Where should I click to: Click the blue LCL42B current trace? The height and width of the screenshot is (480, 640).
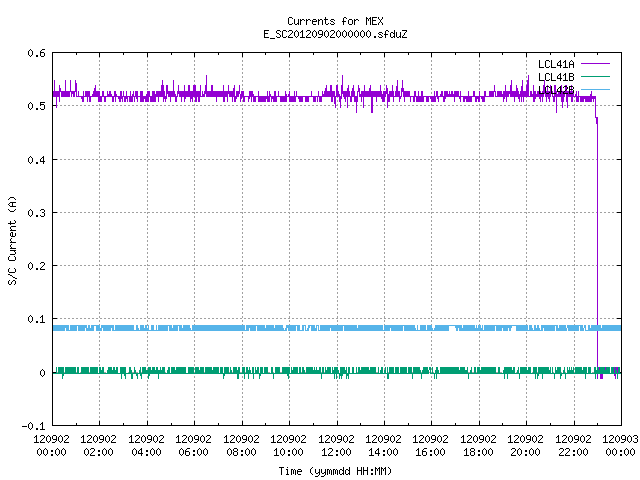coord(337,328)
